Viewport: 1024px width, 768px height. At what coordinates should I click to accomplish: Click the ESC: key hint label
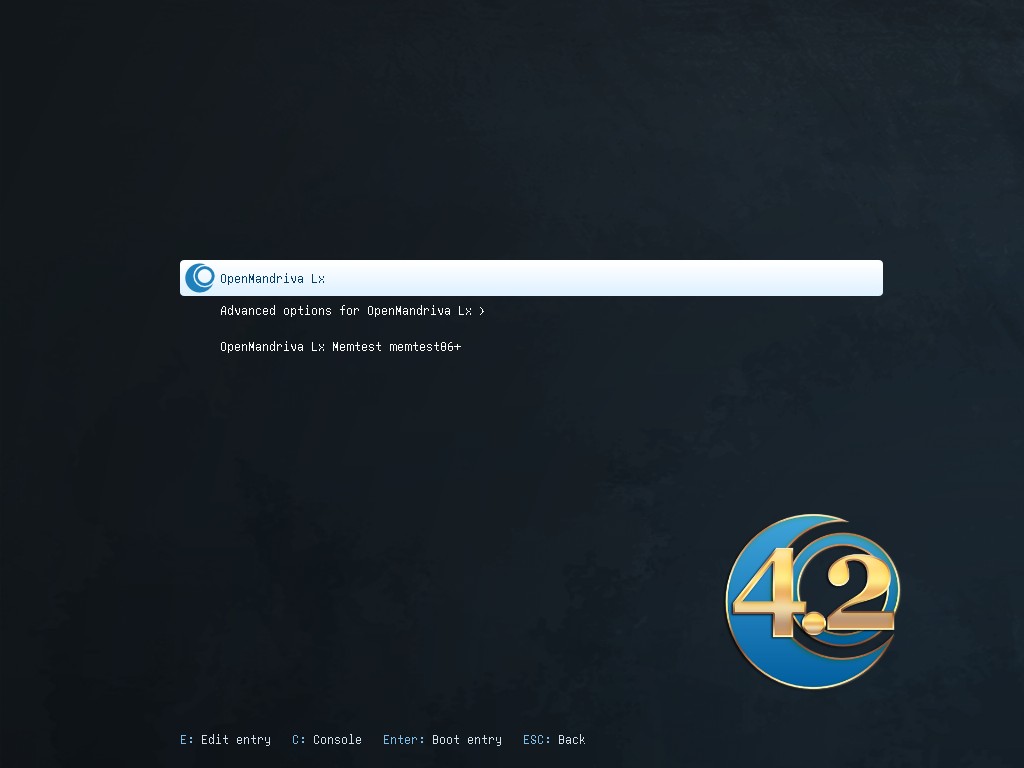click(x=536, y=740)
